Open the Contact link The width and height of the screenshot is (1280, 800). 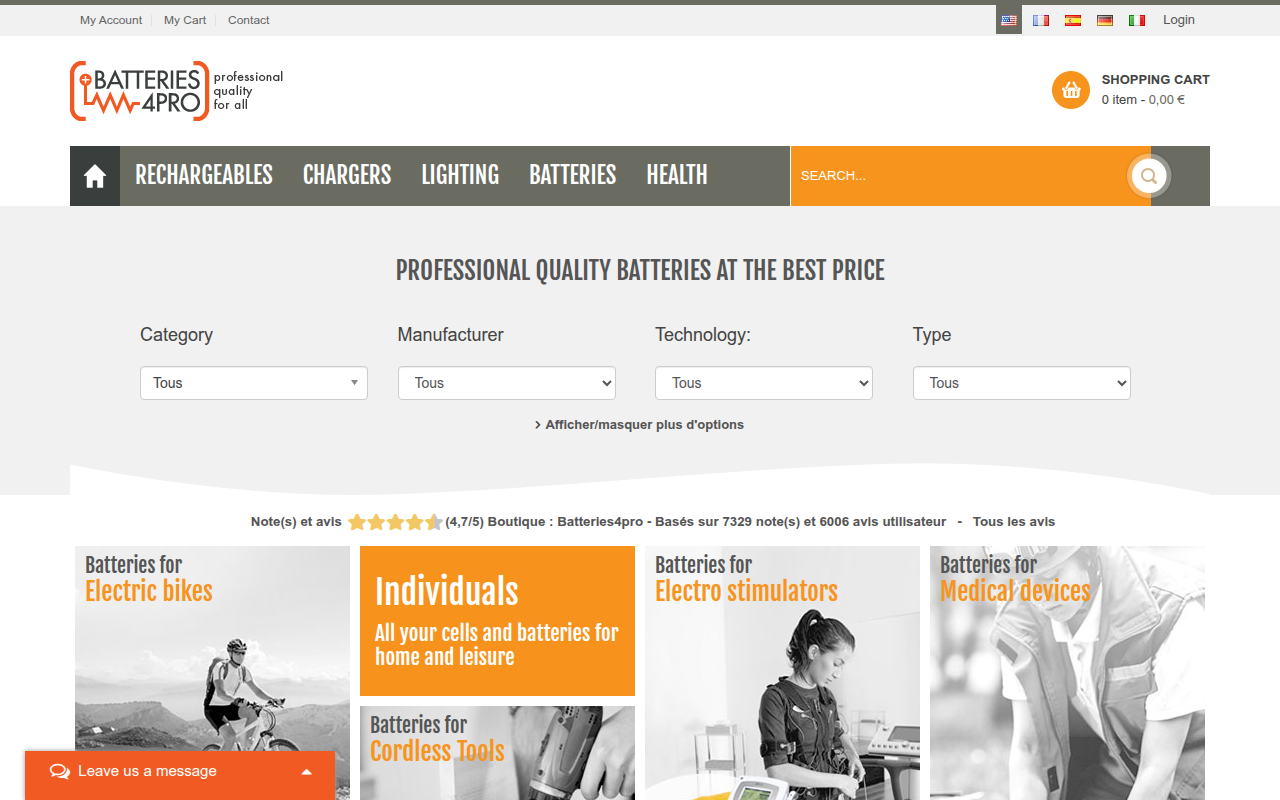point(249,20)
